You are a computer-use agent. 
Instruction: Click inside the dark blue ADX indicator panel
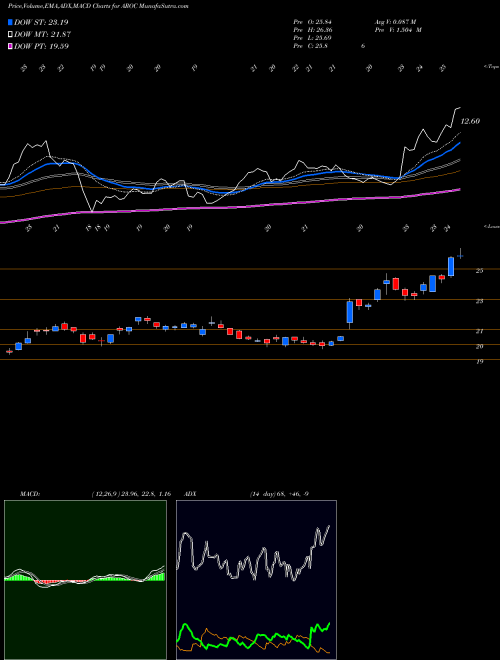(256, 580)
